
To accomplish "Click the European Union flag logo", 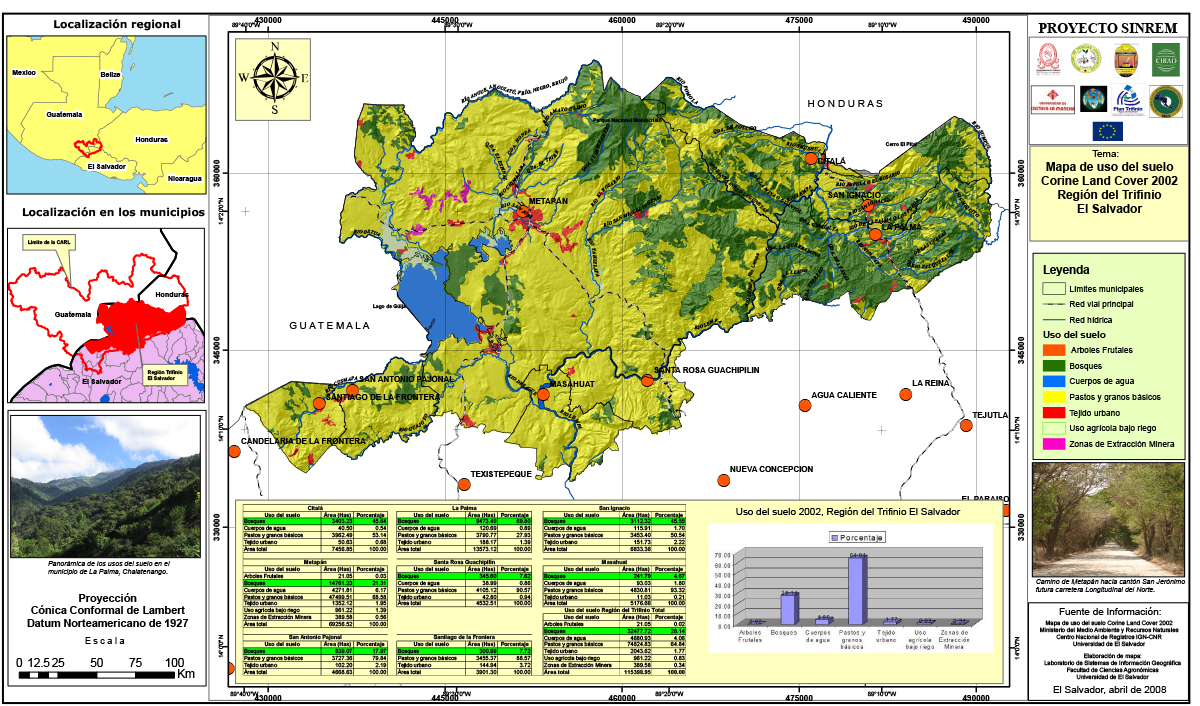I will click(1107, 130).
